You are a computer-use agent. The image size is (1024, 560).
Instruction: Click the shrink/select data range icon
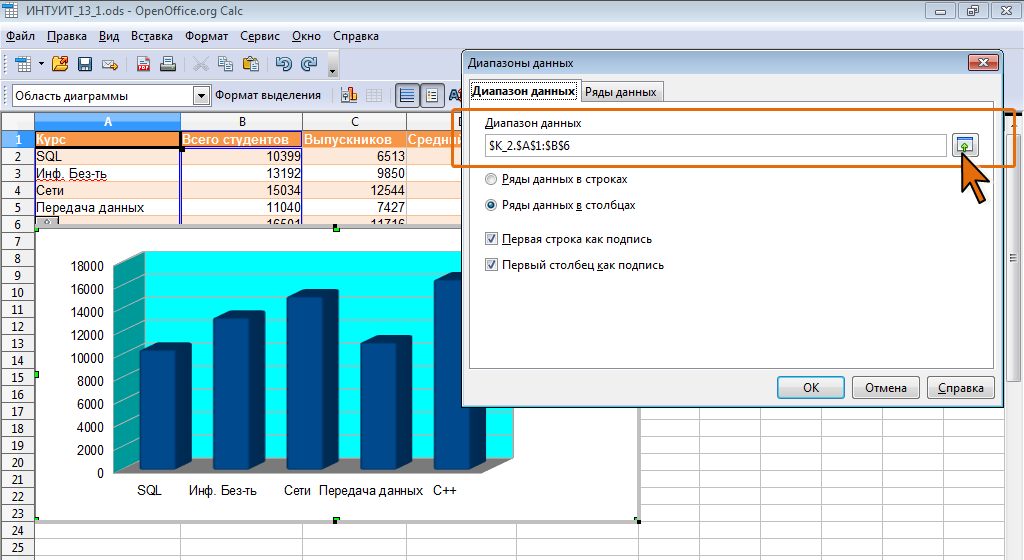tap(965, 146)
